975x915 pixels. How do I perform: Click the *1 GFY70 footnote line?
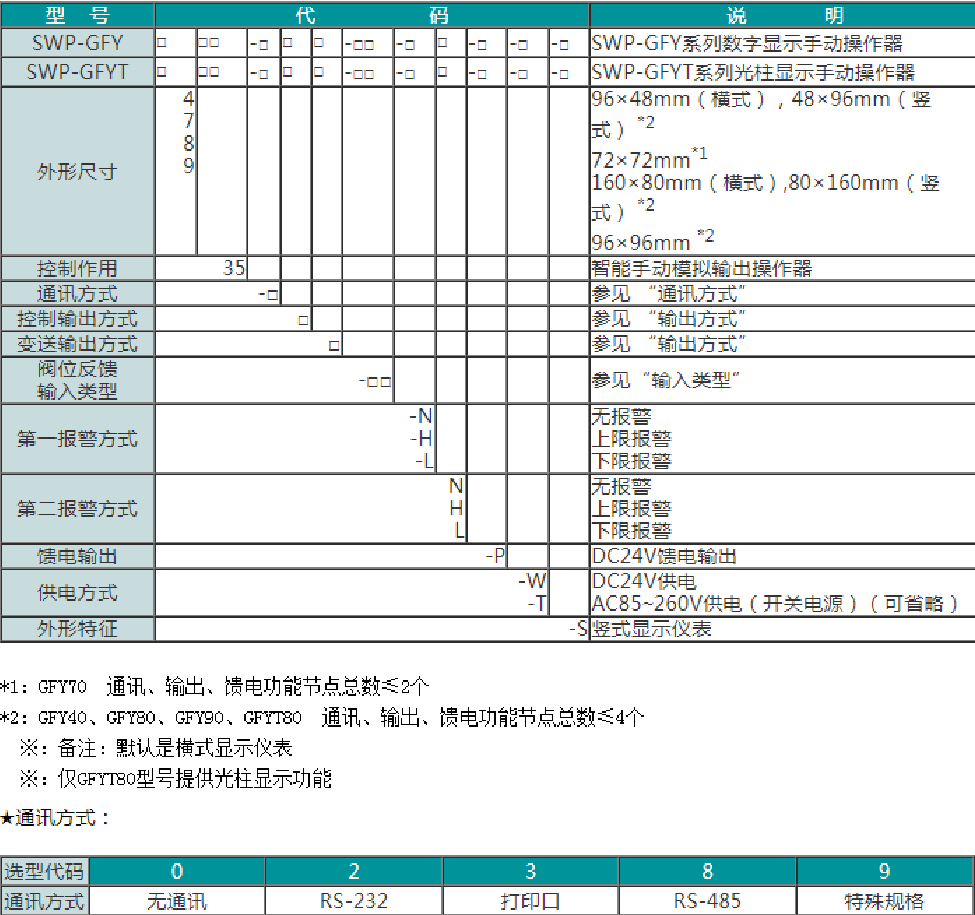(x=215, y=686)
